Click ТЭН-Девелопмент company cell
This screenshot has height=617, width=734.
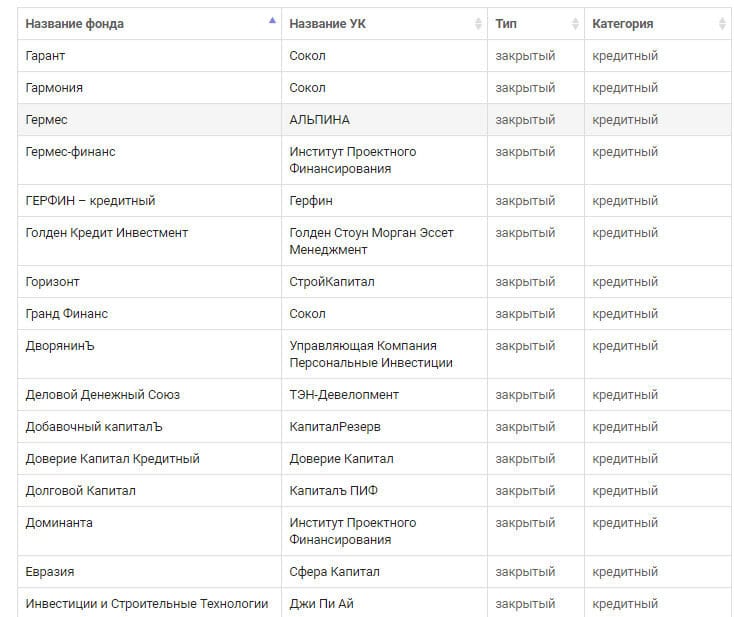point(344,395)
